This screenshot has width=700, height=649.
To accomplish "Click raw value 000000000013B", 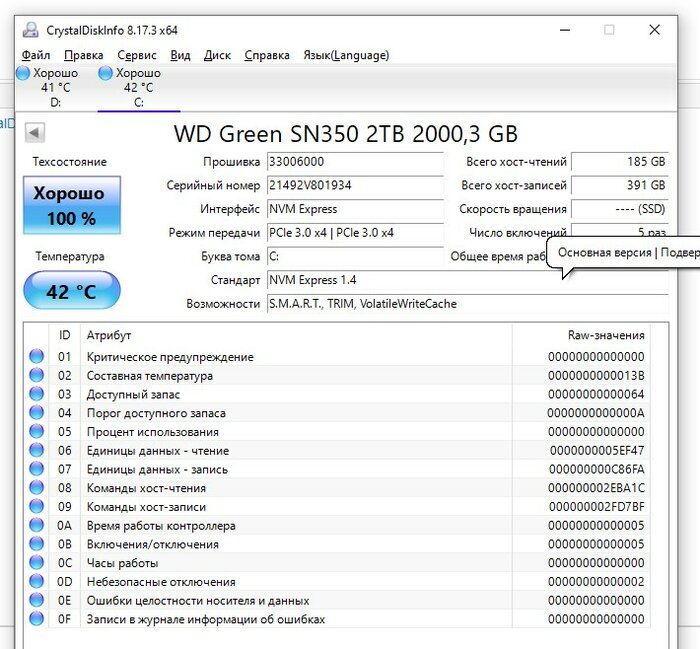I will 596,375.
